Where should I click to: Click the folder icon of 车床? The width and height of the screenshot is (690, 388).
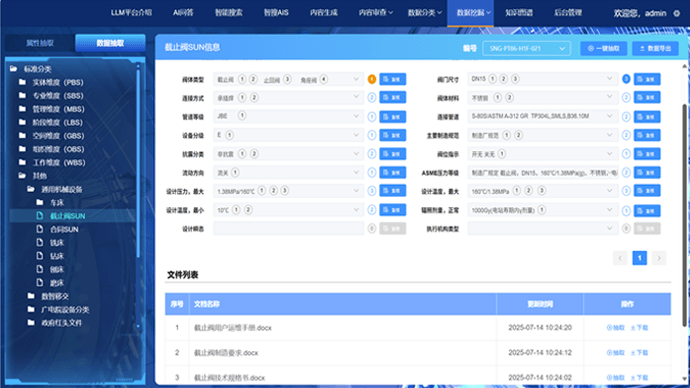point(40,202)
